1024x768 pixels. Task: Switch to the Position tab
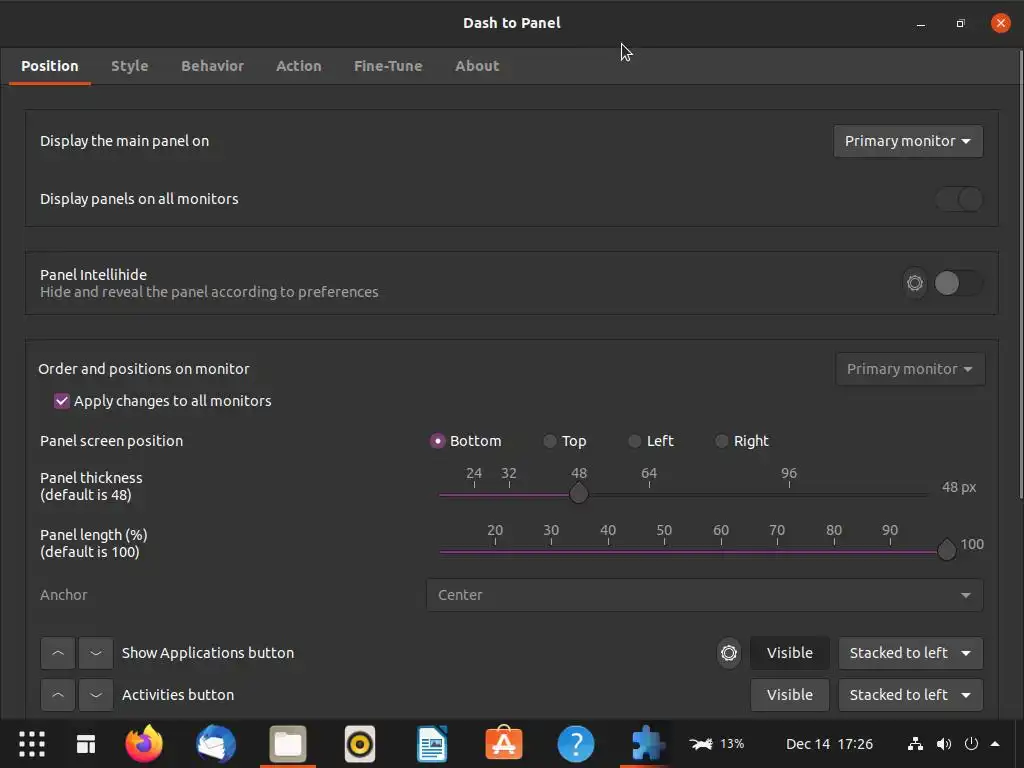pos(50,66)
